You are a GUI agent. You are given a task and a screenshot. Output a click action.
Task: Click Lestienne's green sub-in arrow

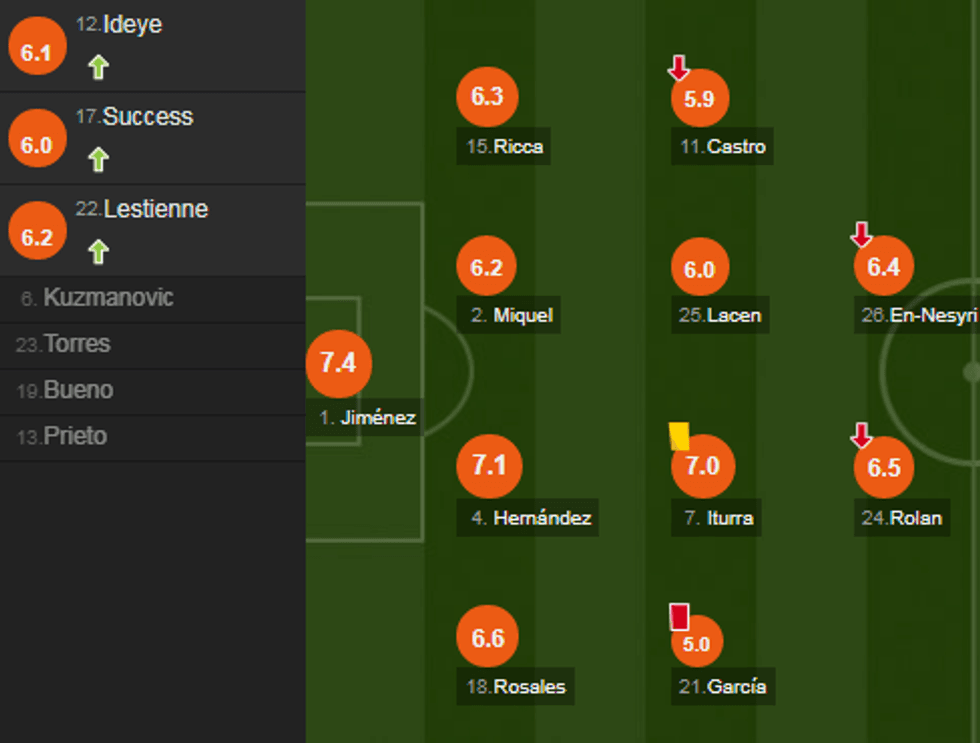tap(97, 251)
